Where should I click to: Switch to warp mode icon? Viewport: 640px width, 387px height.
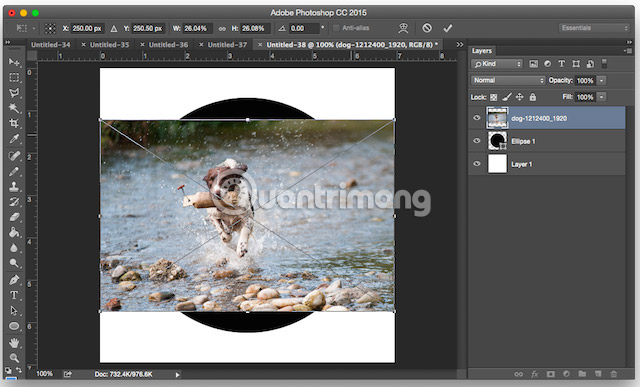tap(403, 28)
